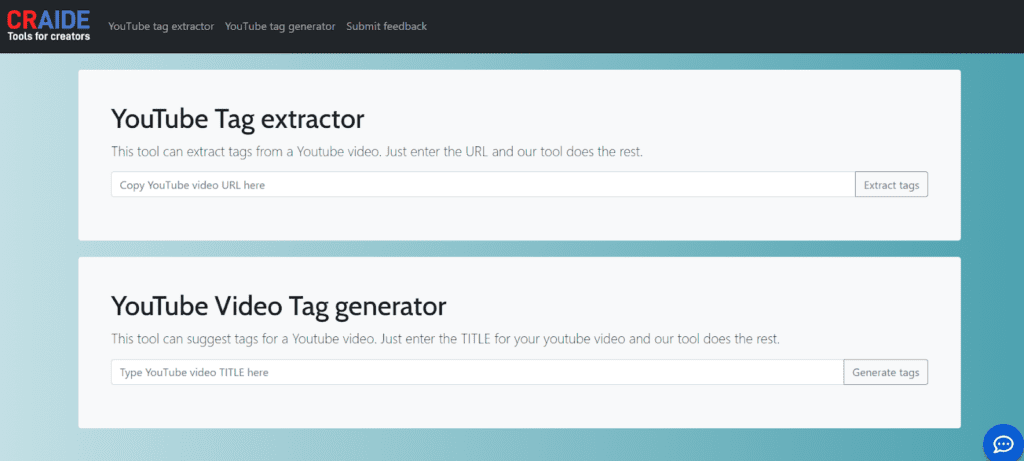Open the YouTube tag extractor nav item
This screenshot has width=1024, height=461.
pyautogui.click(x=161, y=26)
